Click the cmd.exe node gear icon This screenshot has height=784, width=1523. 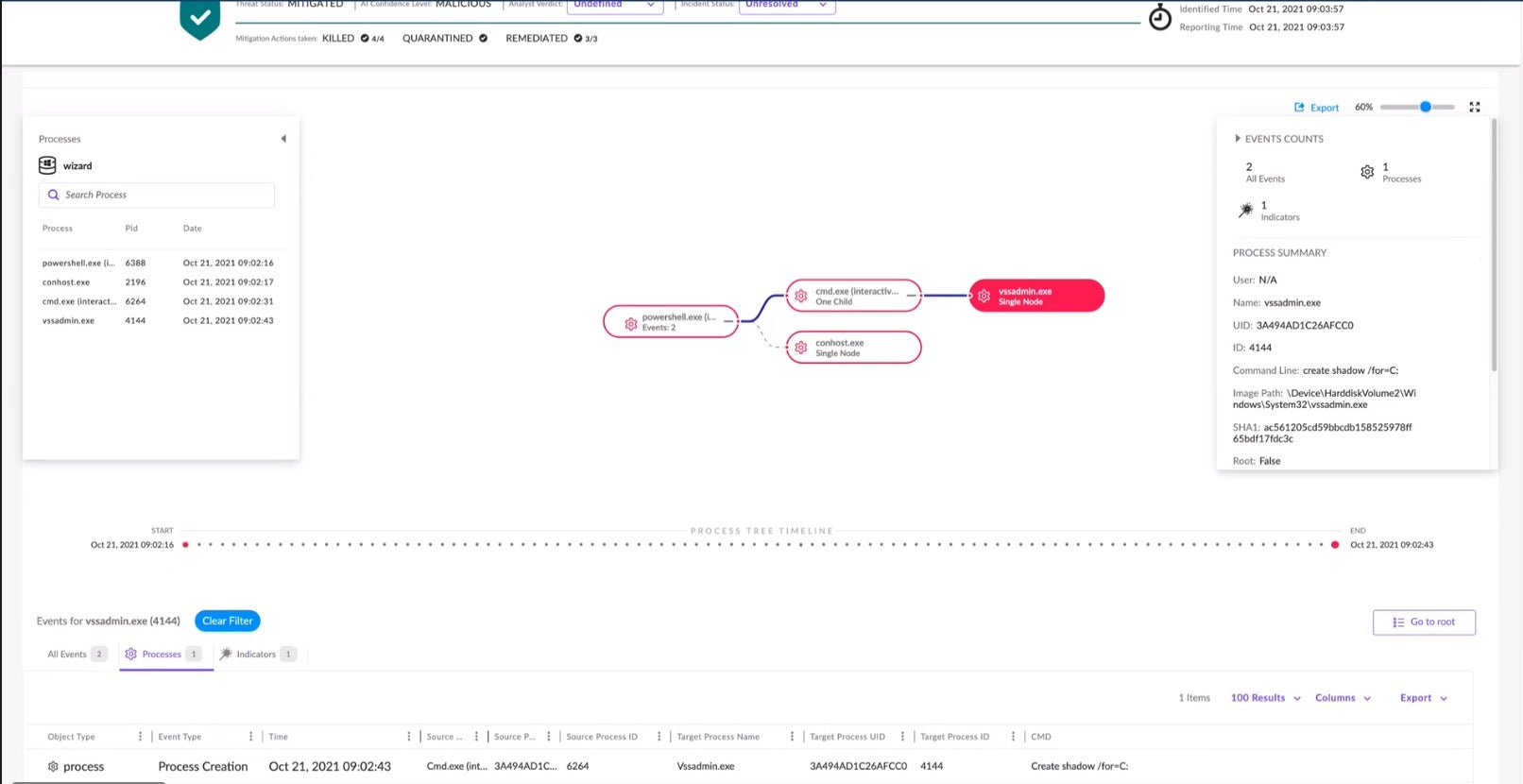pyautogui.click(x=800, y=297)
